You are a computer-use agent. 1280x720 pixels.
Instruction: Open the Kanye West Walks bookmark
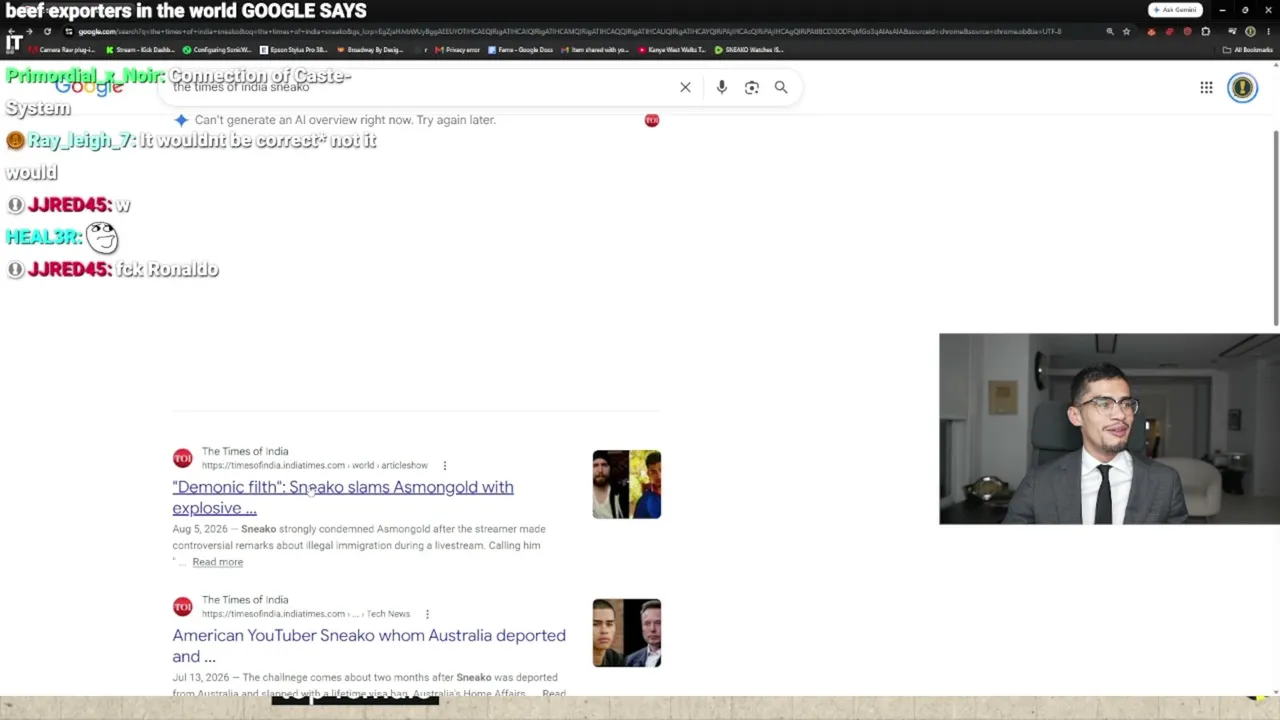[x=672, y=50]
